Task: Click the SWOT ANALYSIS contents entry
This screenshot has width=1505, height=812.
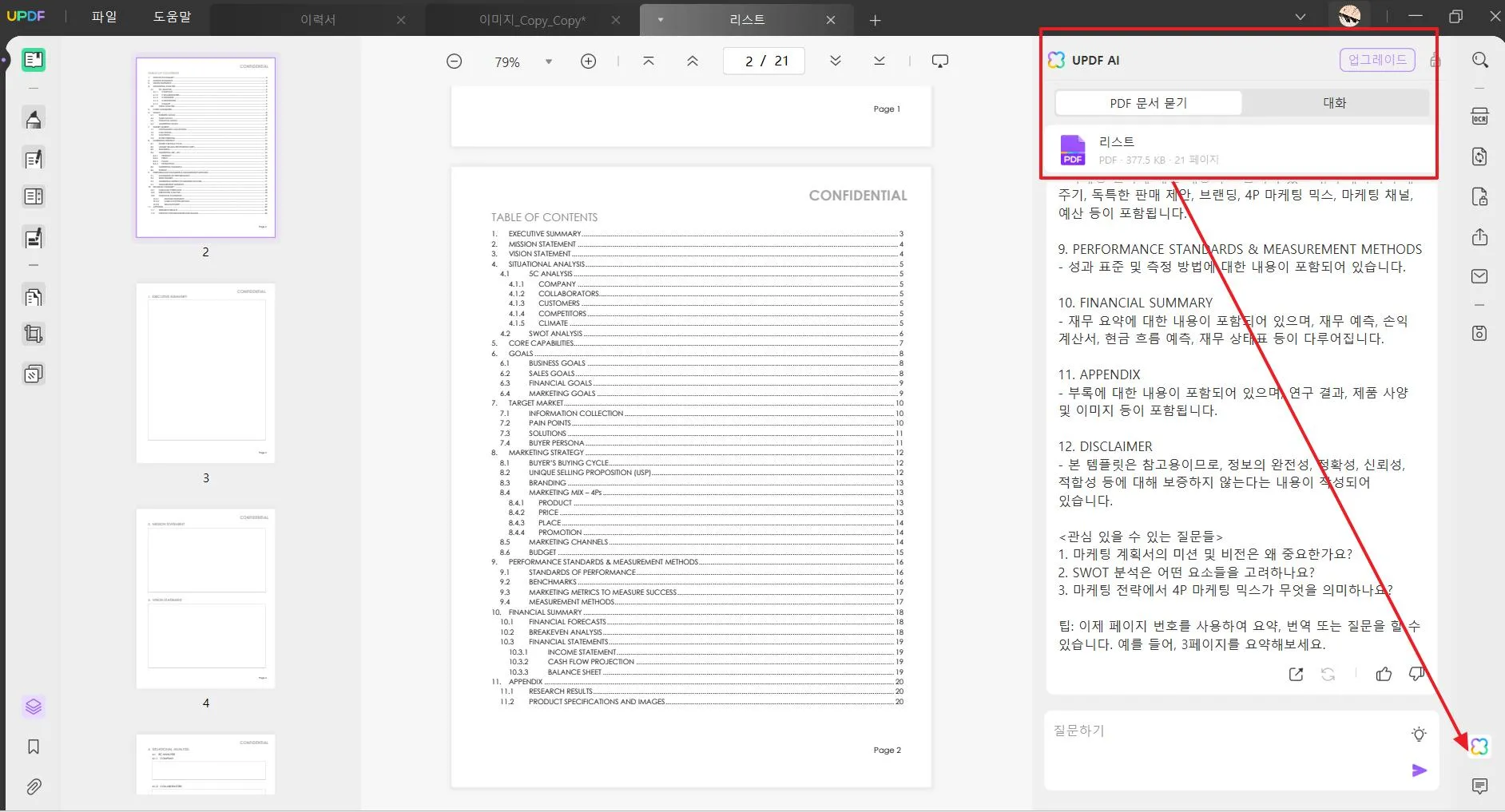Action: [x=702, y=334]
